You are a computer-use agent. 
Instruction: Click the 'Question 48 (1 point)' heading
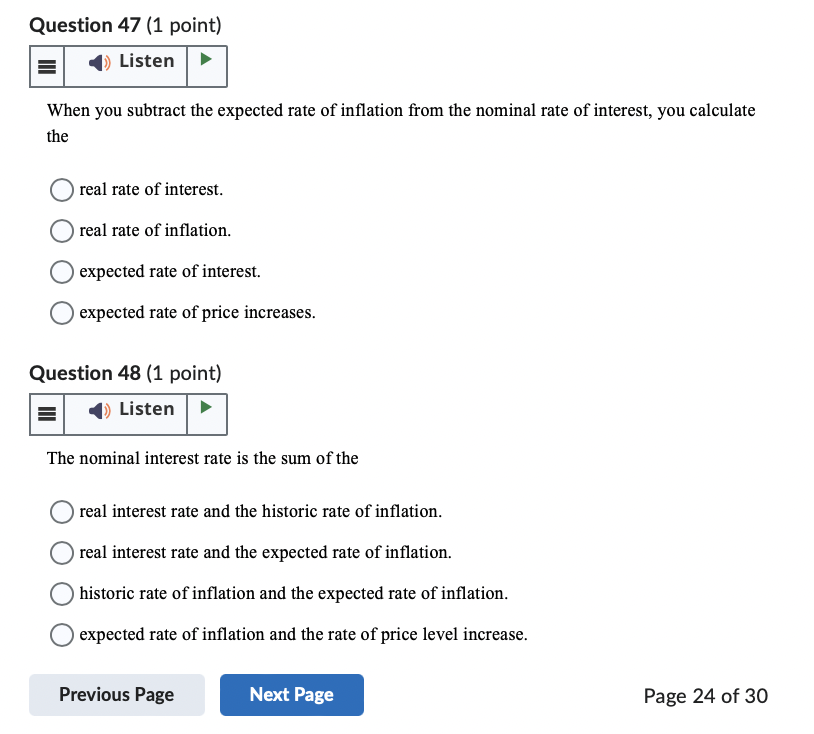(124, 373)
